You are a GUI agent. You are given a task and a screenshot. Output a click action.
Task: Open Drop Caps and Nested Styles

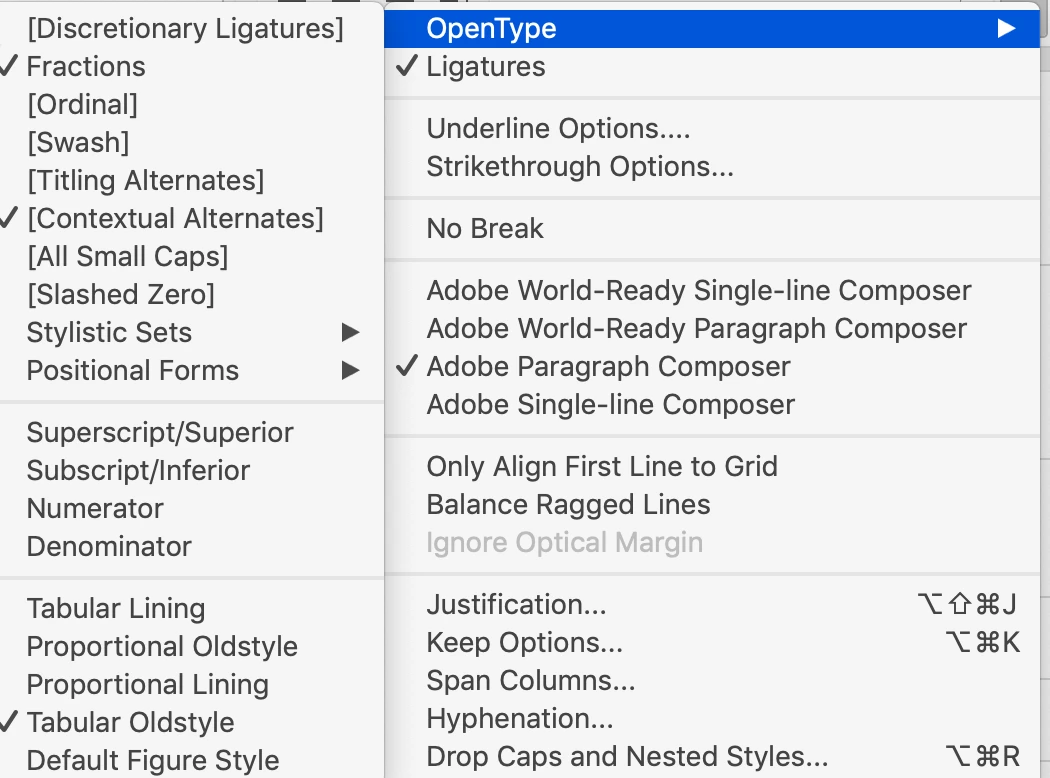click(x=711, y=757)
